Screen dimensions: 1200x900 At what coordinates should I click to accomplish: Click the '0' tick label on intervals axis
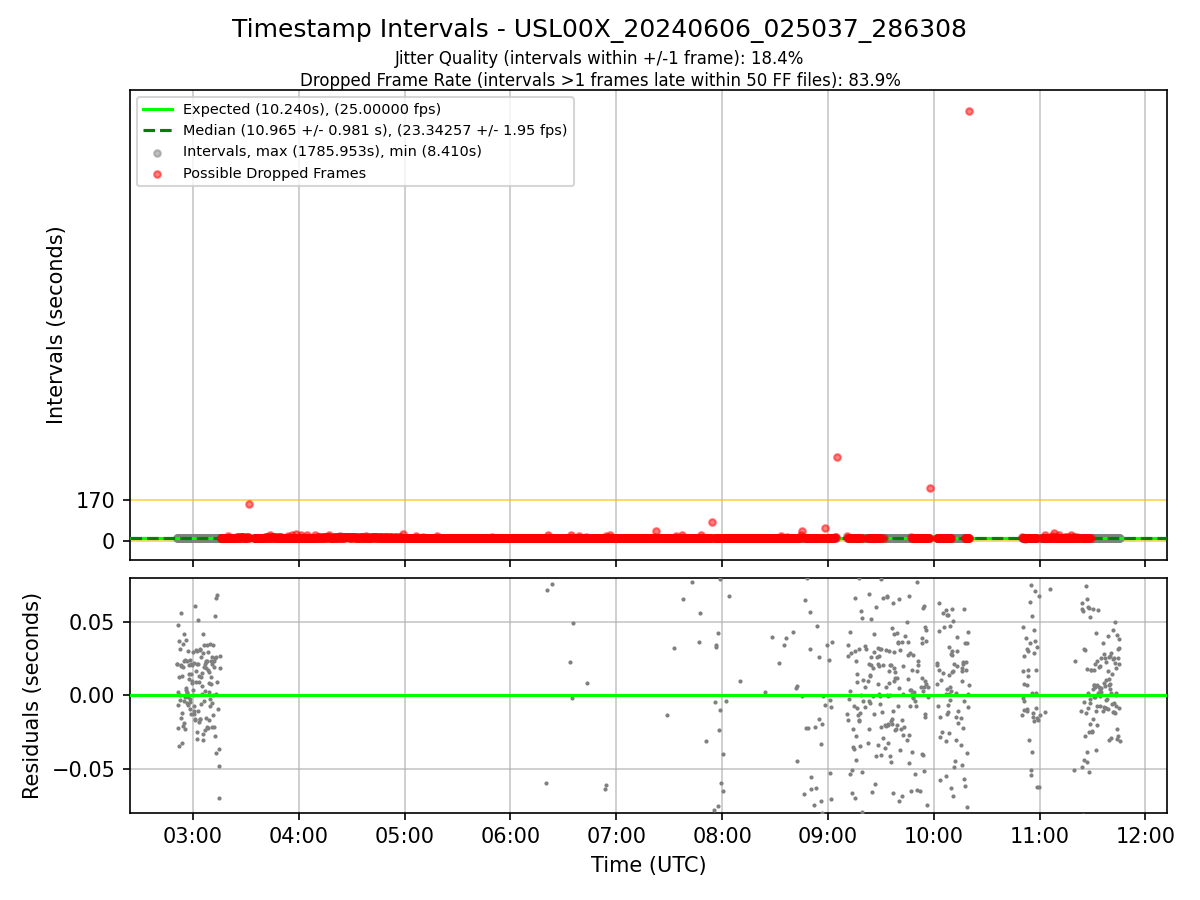(x=110, y=541)
